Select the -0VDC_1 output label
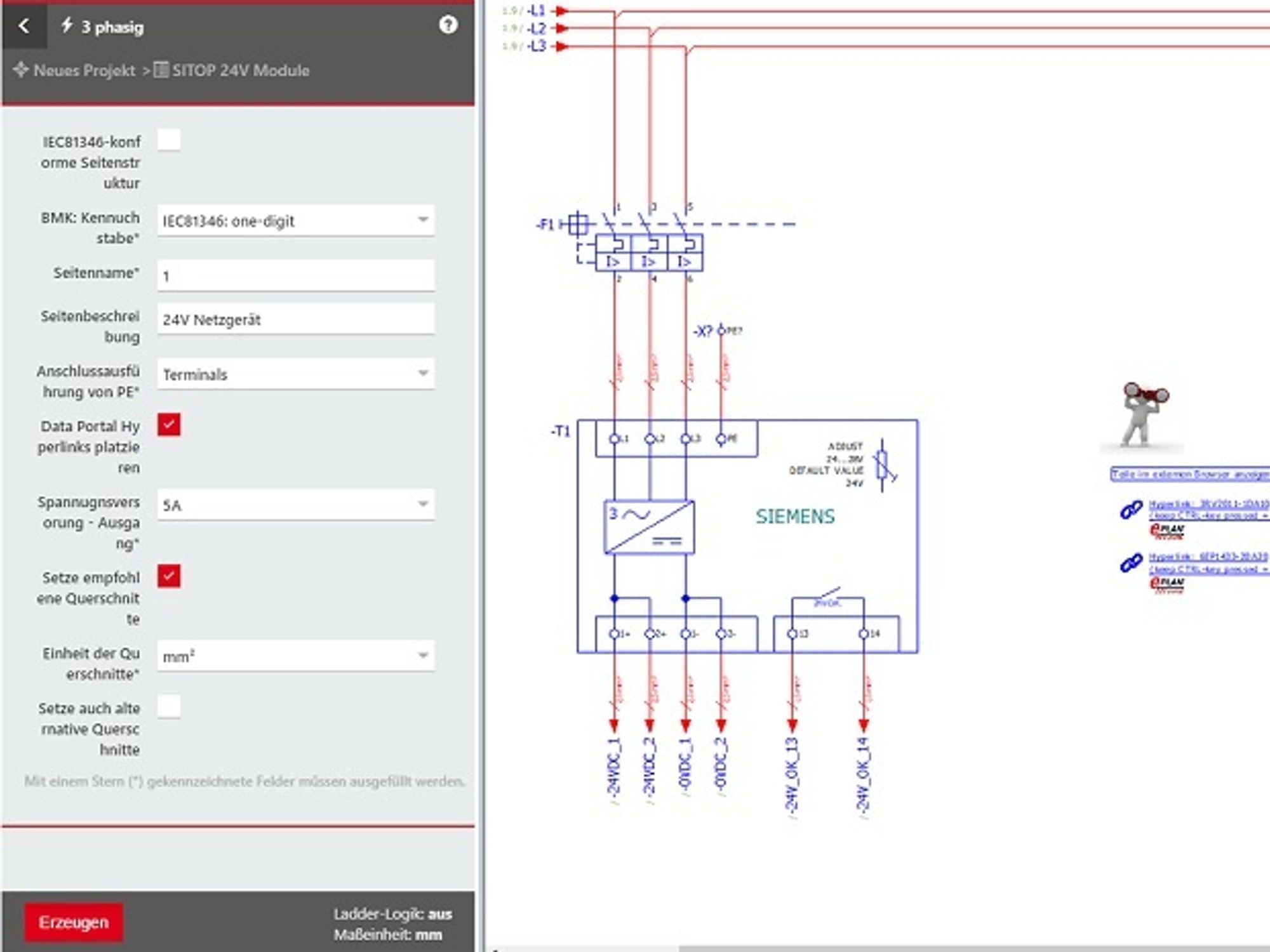The image size is (1270, 952). pos(685,764)
